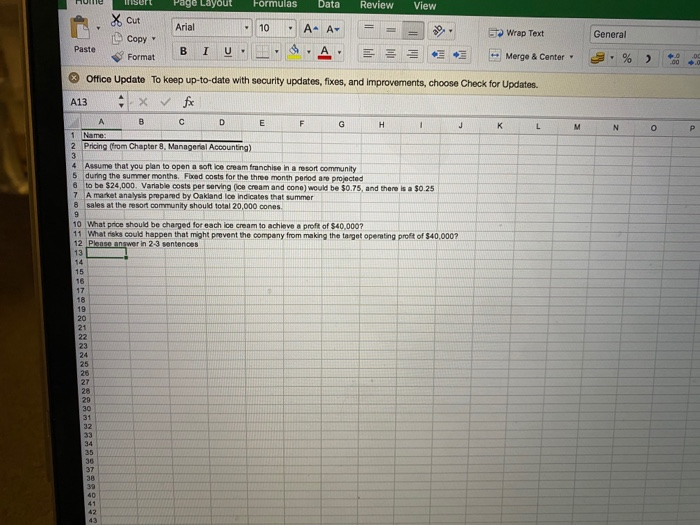The height and width of the screenshot is (525, 700).
Task: Click the text orientation icon
Action: 439,31
